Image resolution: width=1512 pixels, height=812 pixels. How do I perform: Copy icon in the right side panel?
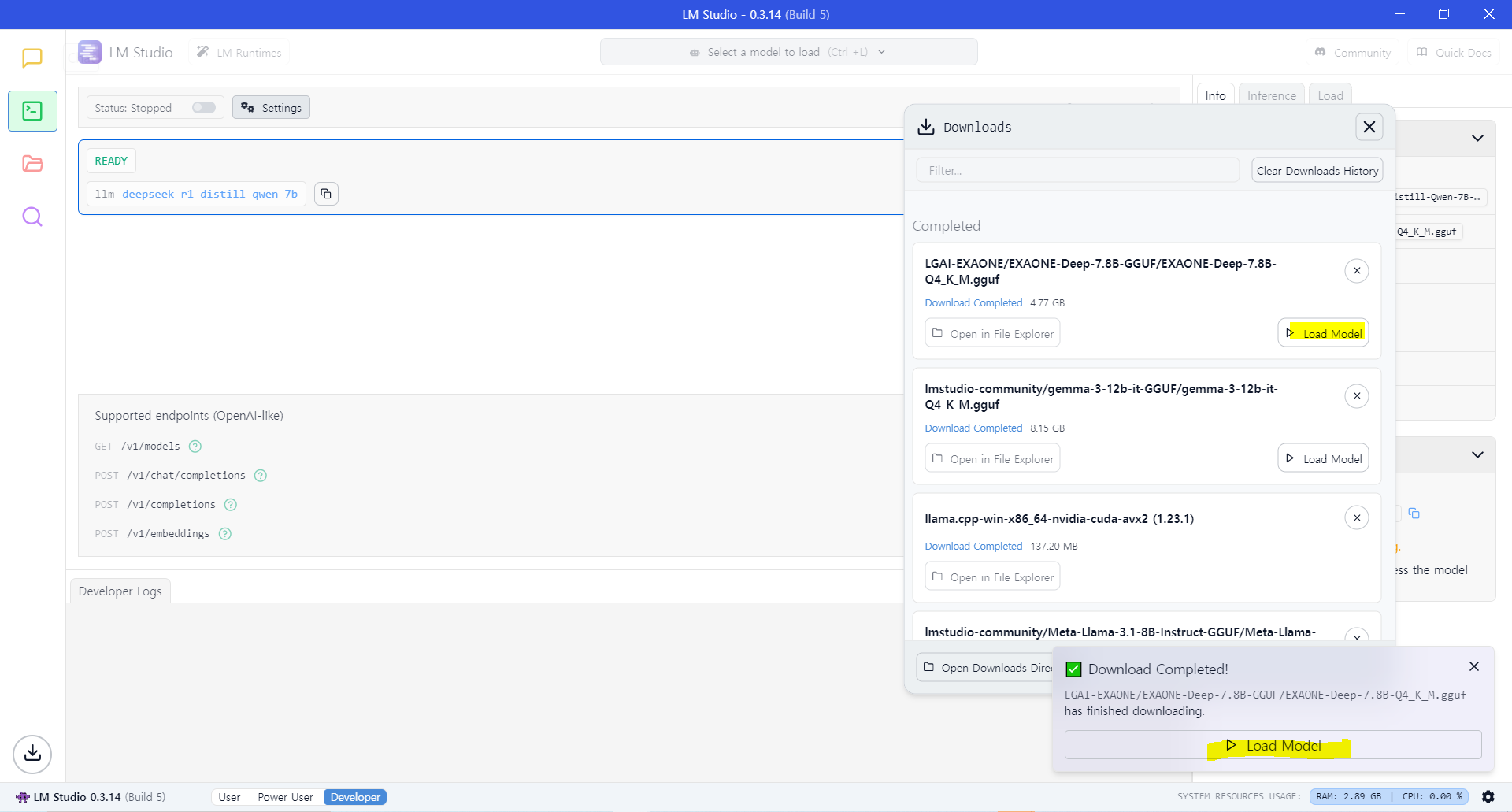click(1414, 514)
